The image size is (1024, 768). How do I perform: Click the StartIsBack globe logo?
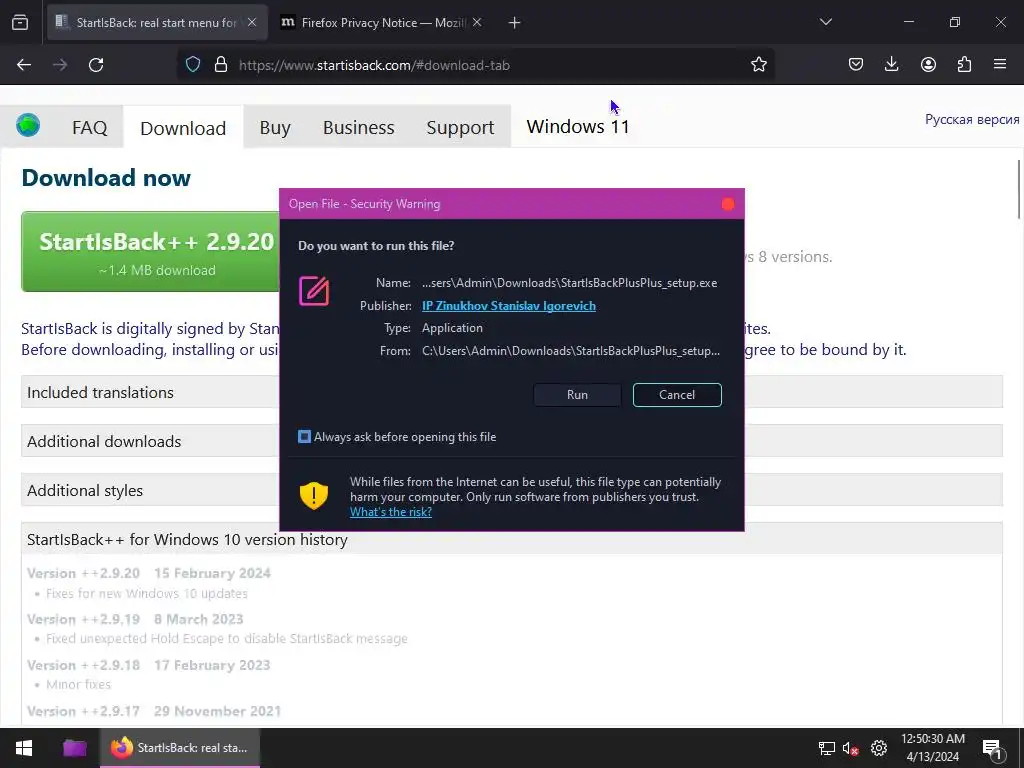(x=28, y=125)
